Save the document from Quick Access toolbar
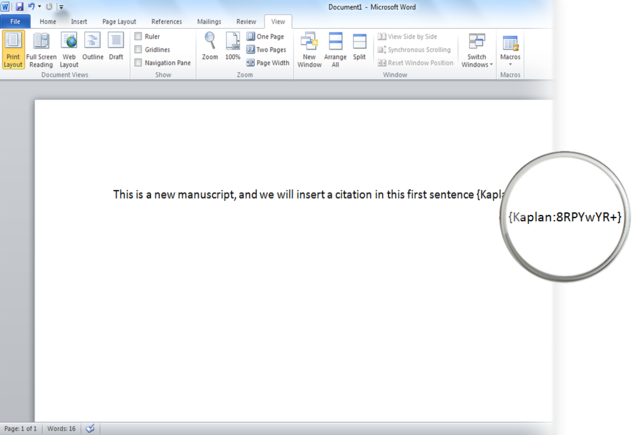This screenshot has width=640, height=435. 19,7
